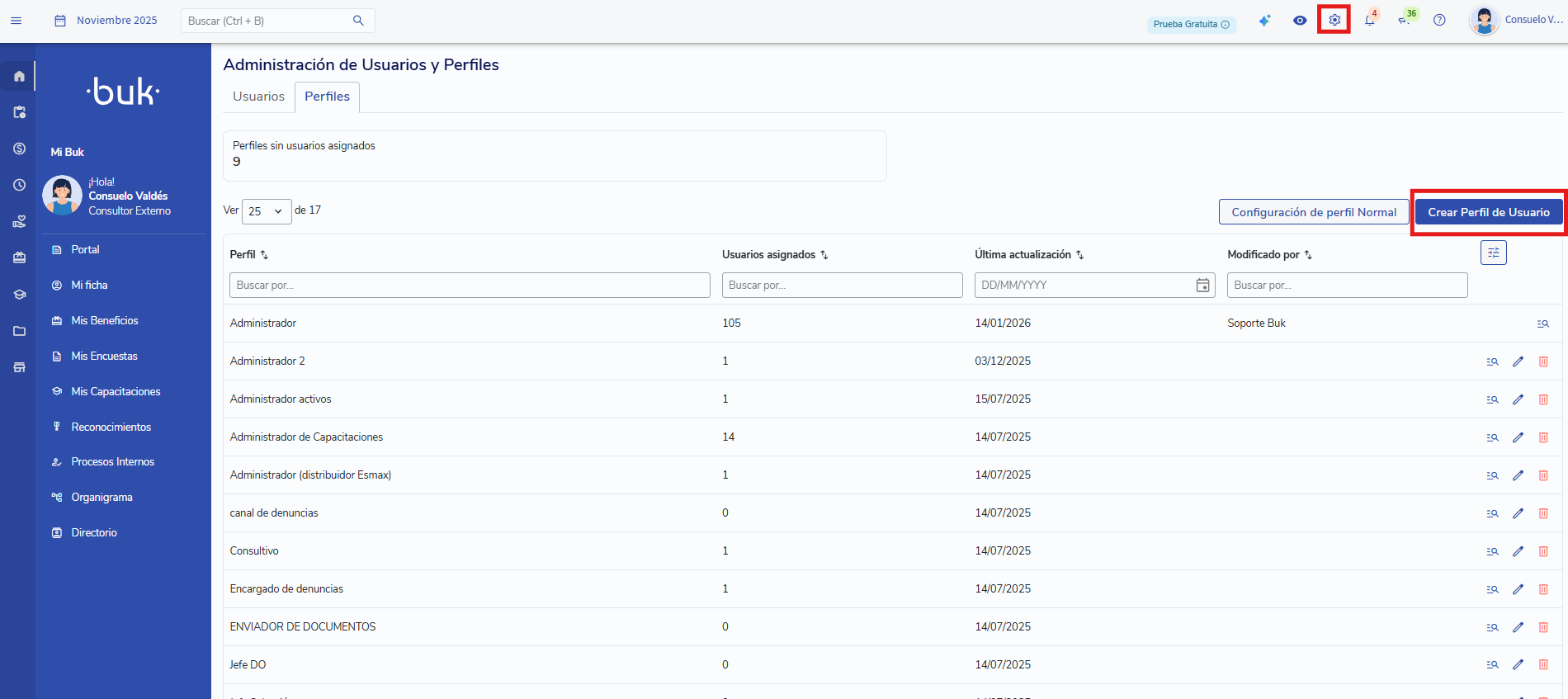Toggle the hamburger menu sidebar

point(16,21)
